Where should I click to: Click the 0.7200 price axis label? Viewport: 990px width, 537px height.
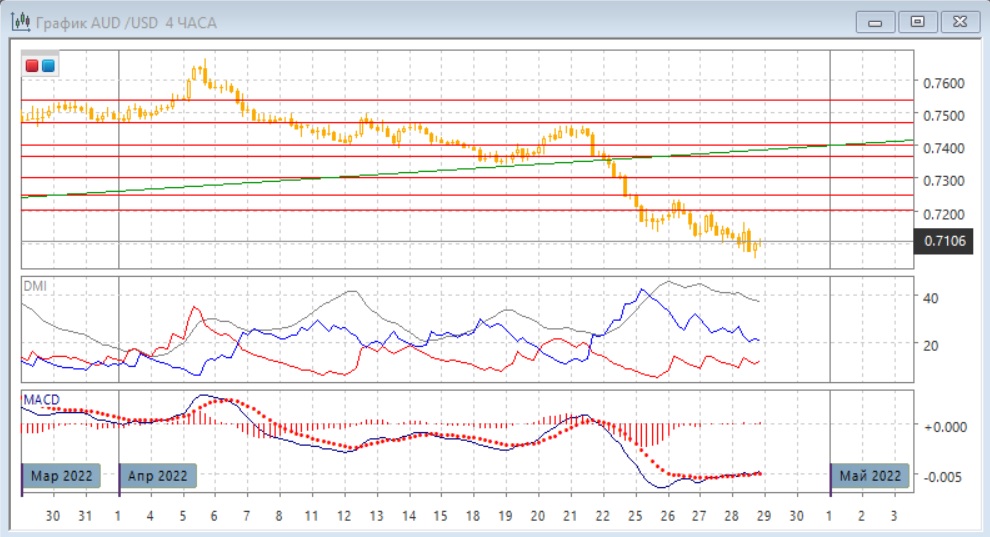click(943, 214)
